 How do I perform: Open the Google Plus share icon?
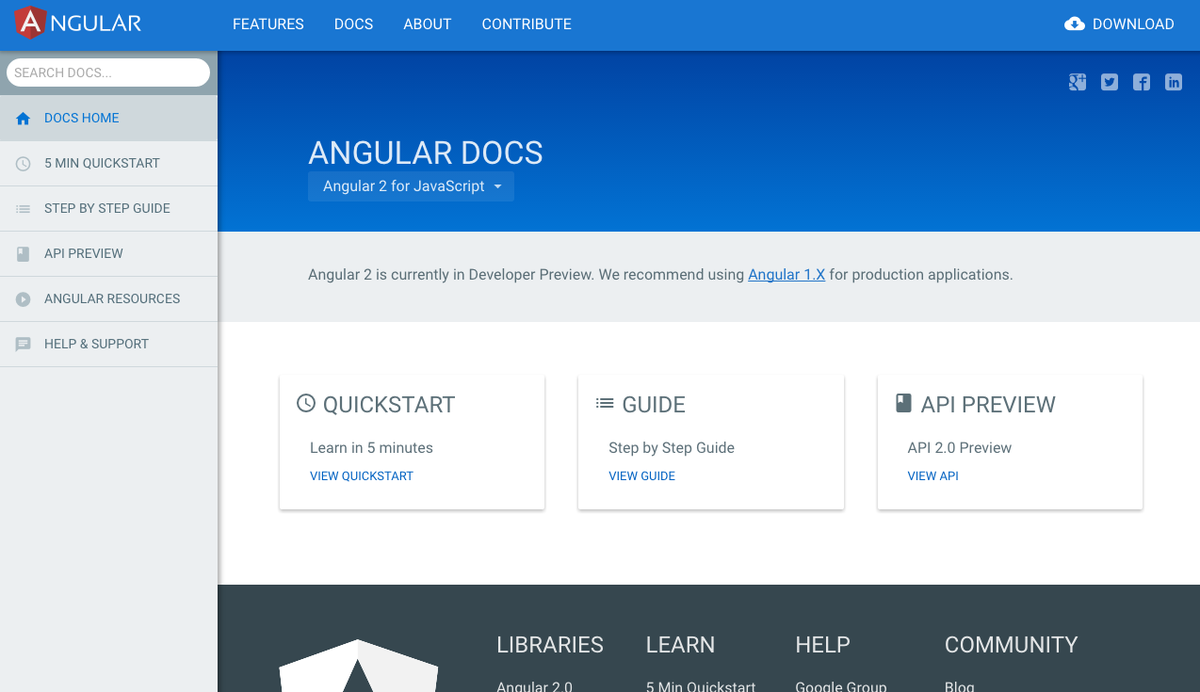(1077, 83)
